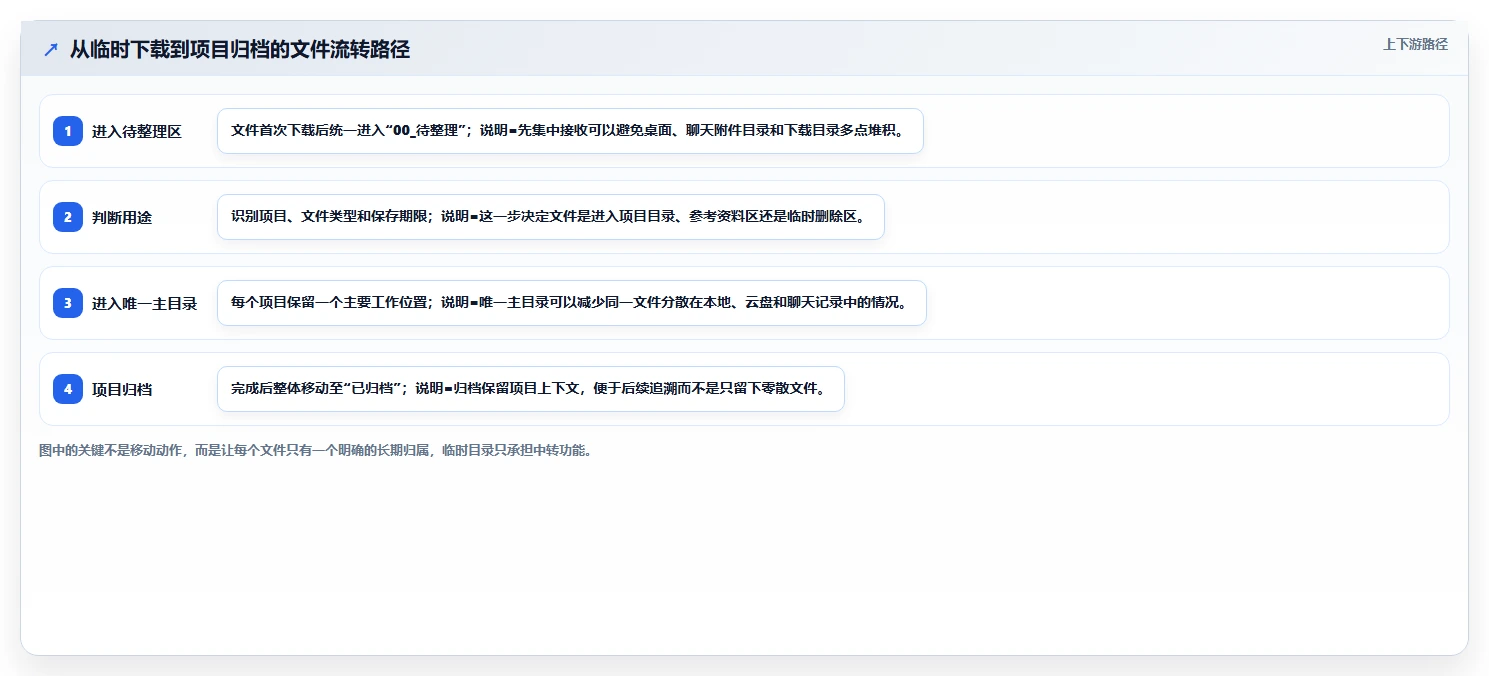Click the step 3 number badge
Screen dimensions: 1489x676
68,303
